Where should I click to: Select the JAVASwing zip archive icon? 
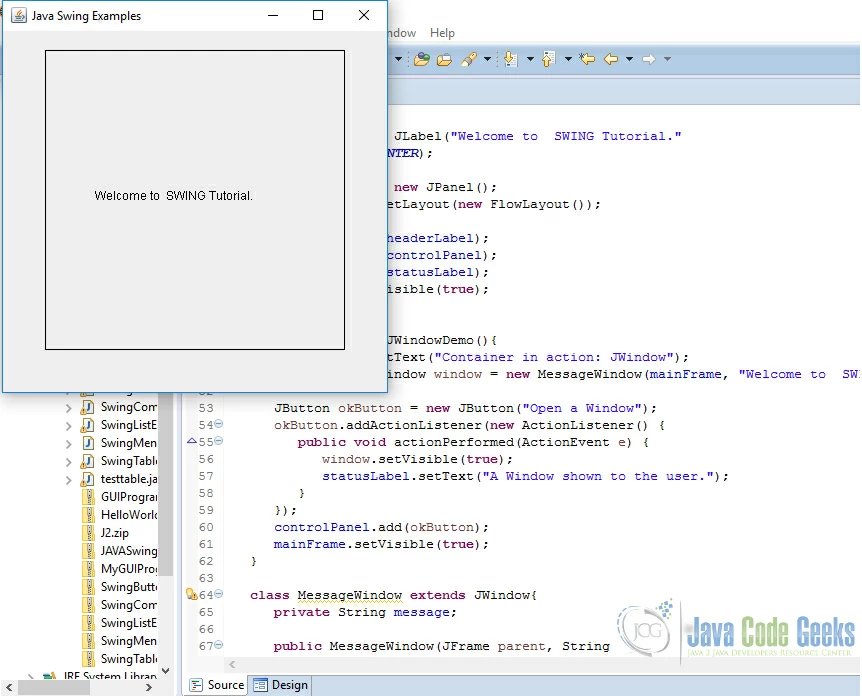point(88,551)
